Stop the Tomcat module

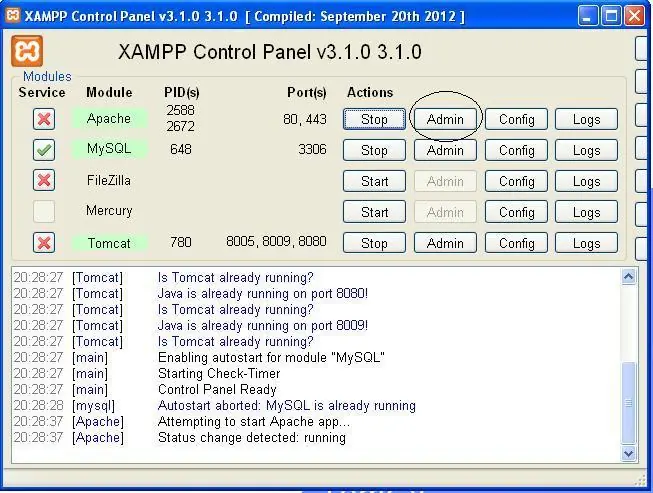[374, 243]
